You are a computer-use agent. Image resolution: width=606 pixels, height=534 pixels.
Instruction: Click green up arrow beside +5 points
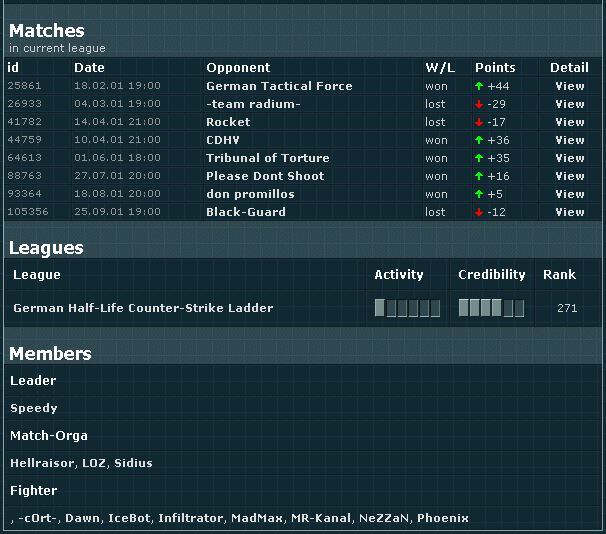pos(479,194)
